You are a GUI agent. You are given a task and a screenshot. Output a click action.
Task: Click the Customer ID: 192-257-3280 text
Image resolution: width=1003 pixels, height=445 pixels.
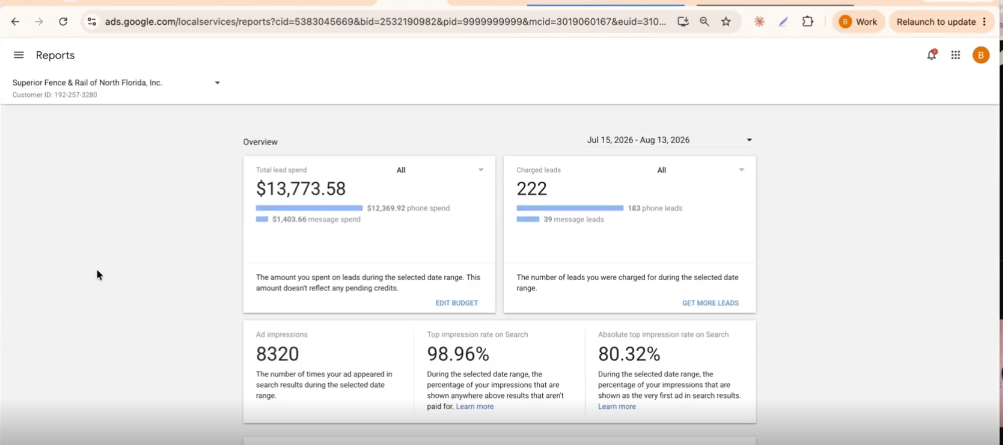tap(54, 95)
